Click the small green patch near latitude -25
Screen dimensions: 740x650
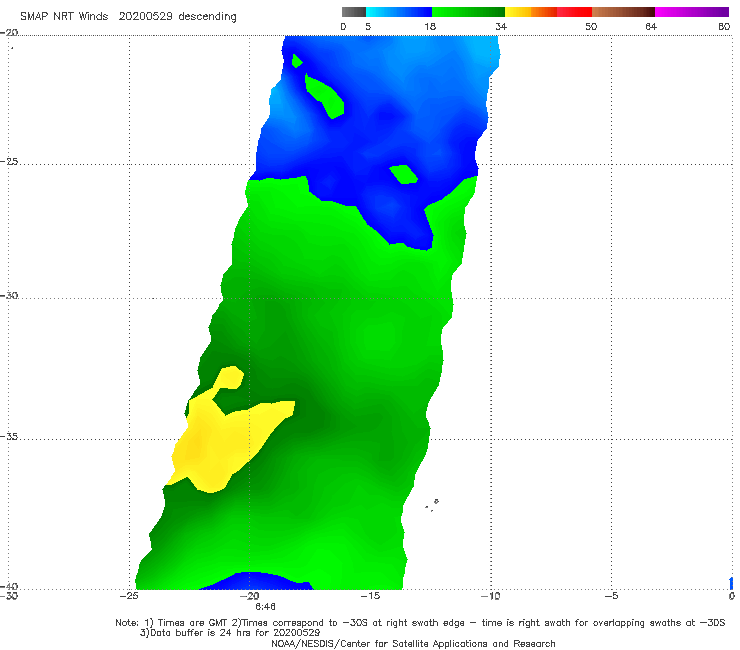(404, 174)
